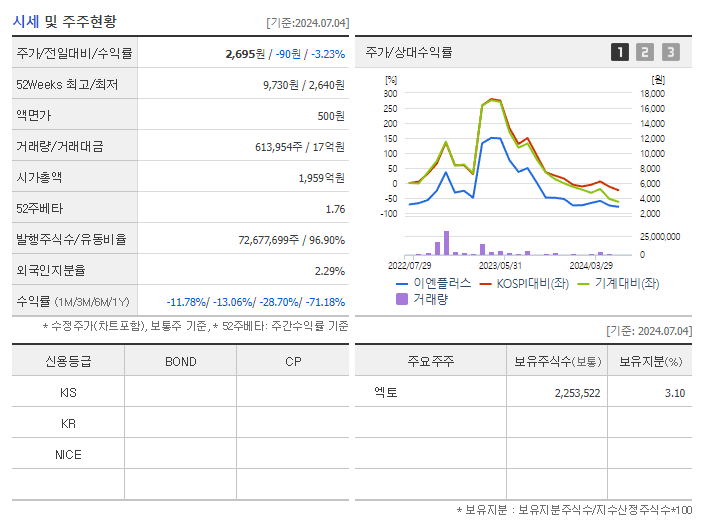702x525 pixels.
Task: Select the 발행주식수/유동비율 row label
Action: [x=72, y=239]
